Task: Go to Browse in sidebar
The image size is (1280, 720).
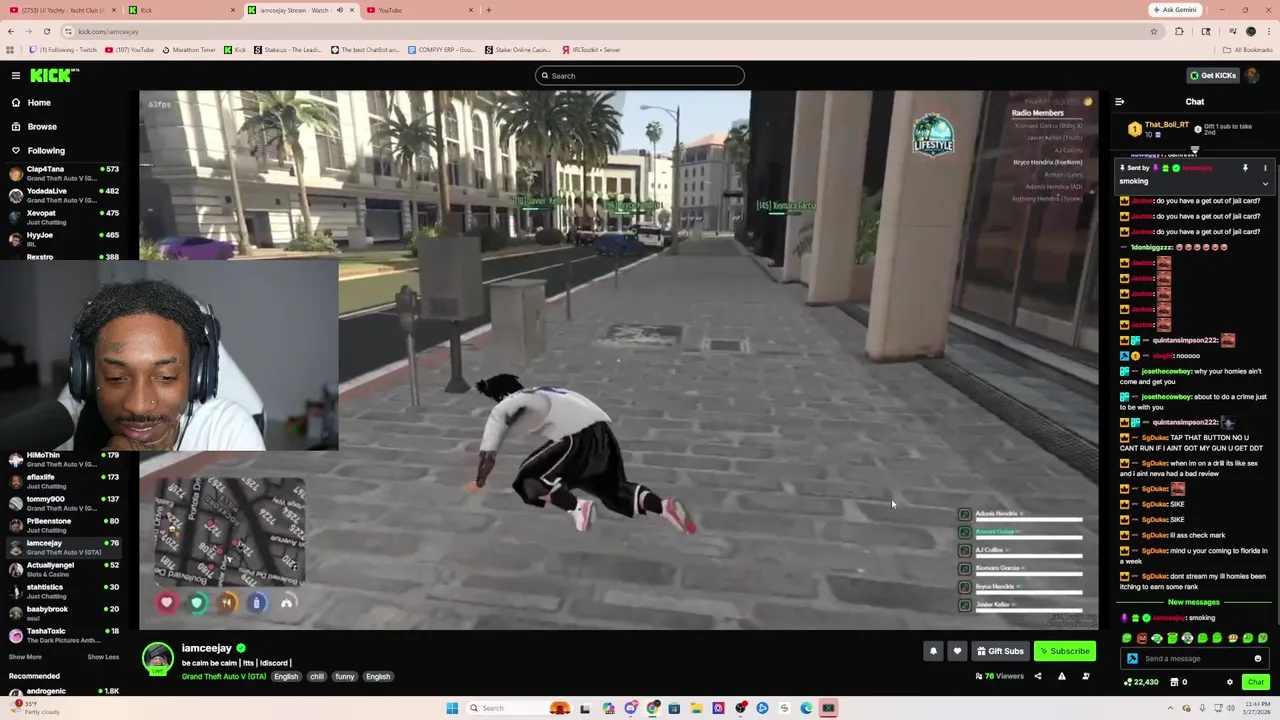Action: tap(42, 127)
